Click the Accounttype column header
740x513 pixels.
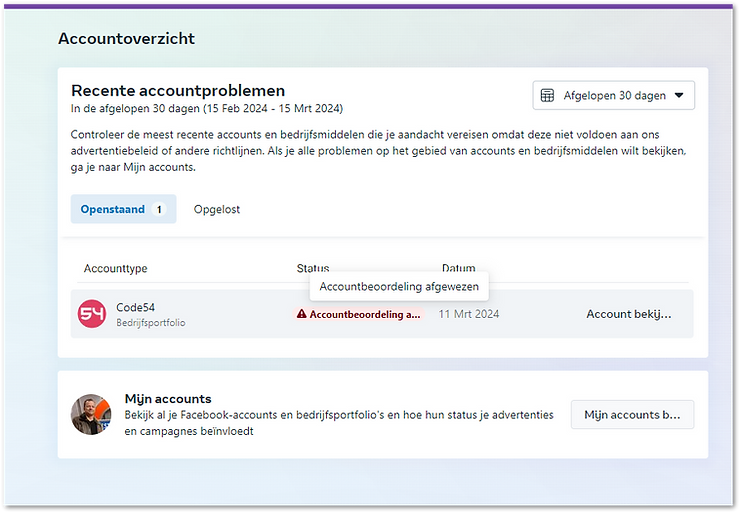click(x=116, y=269)
